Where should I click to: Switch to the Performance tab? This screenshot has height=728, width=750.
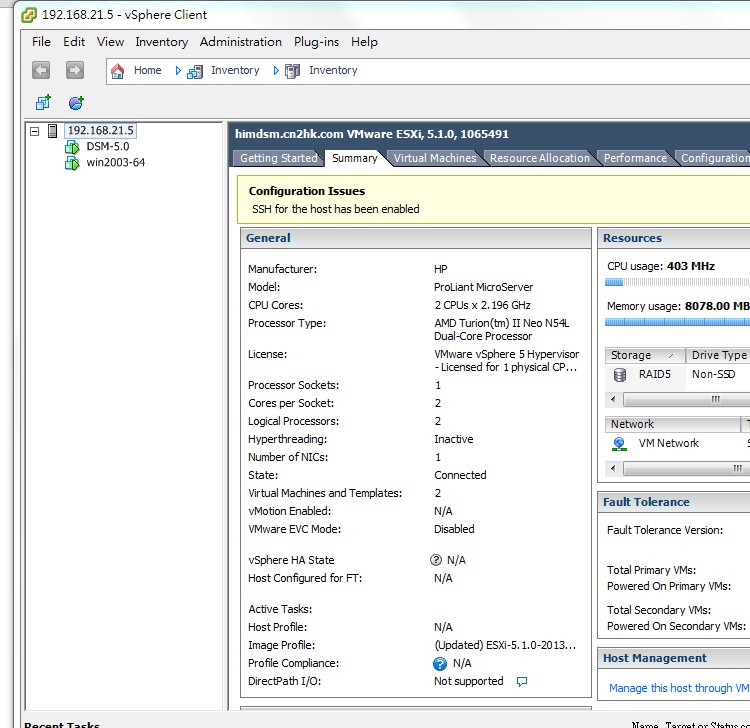635,158
